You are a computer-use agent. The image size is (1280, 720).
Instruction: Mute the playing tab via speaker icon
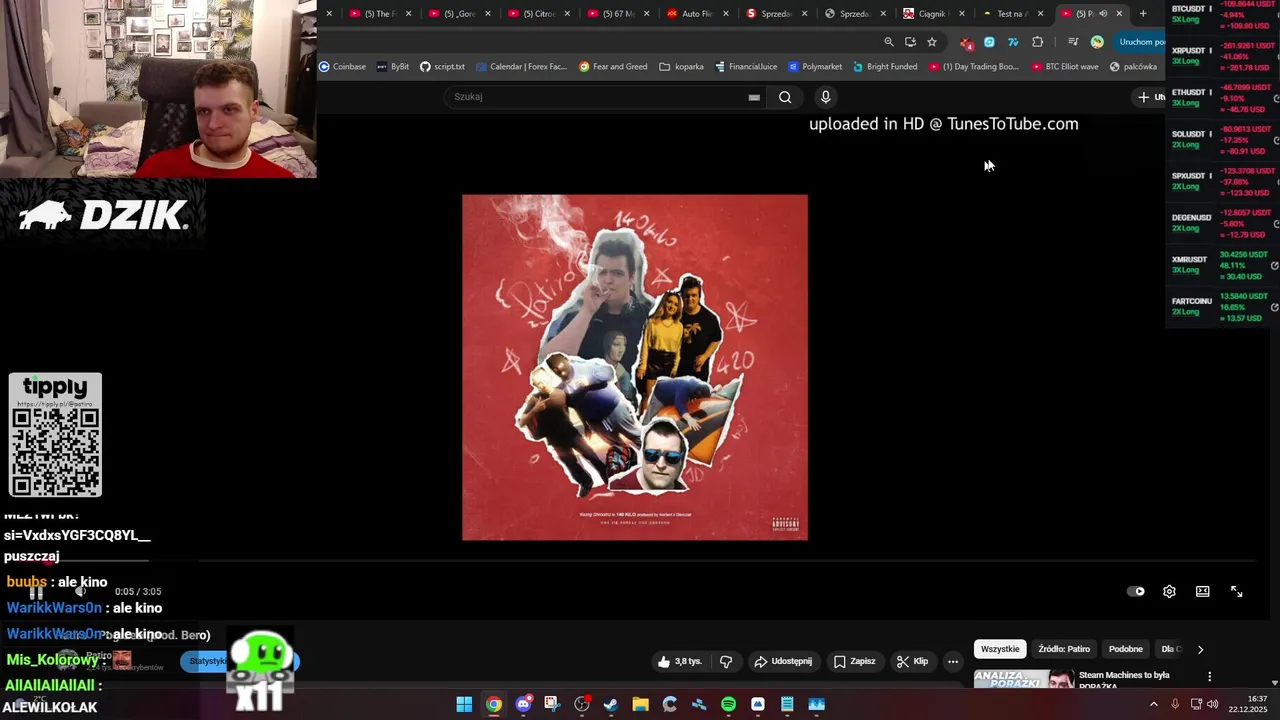click(1103, 14)
